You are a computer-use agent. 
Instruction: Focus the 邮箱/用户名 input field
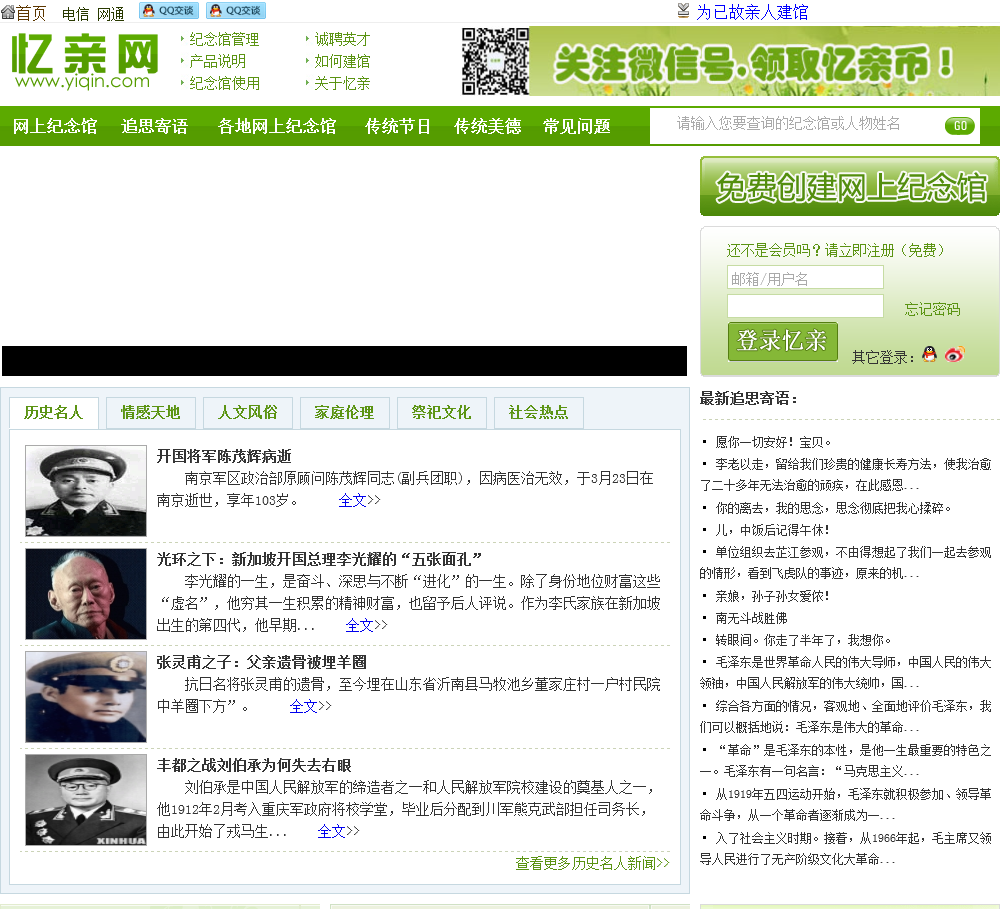pos(805,278)
